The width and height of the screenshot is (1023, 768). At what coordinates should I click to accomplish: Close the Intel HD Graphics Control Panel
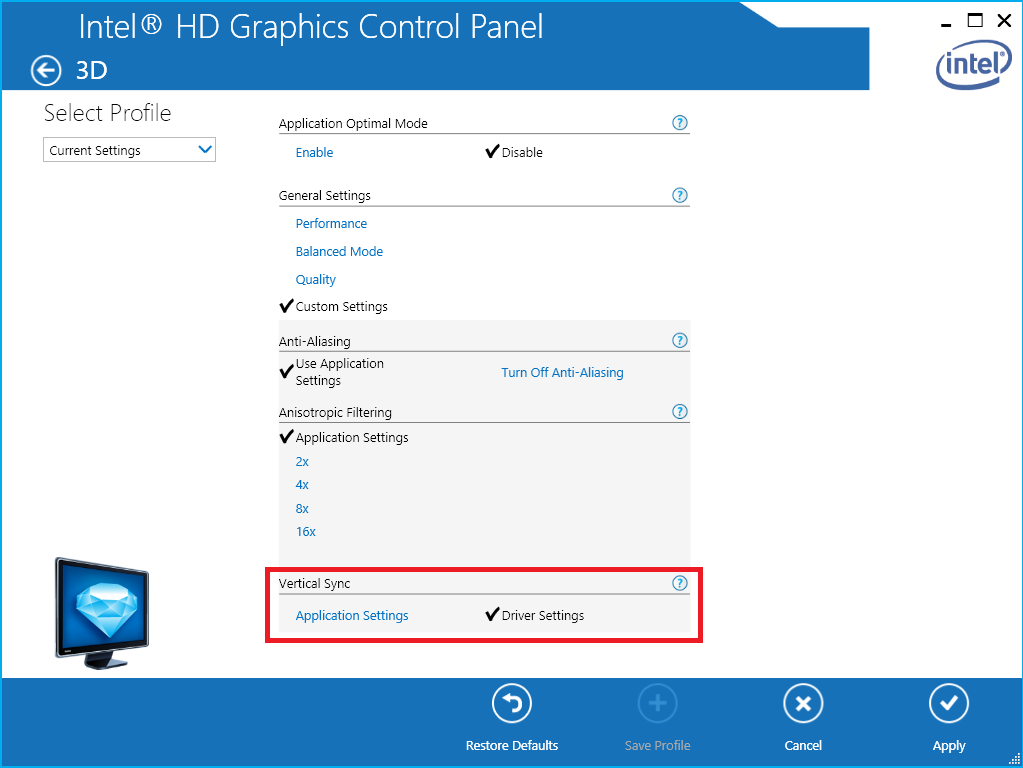click(x=1004, y=20)
